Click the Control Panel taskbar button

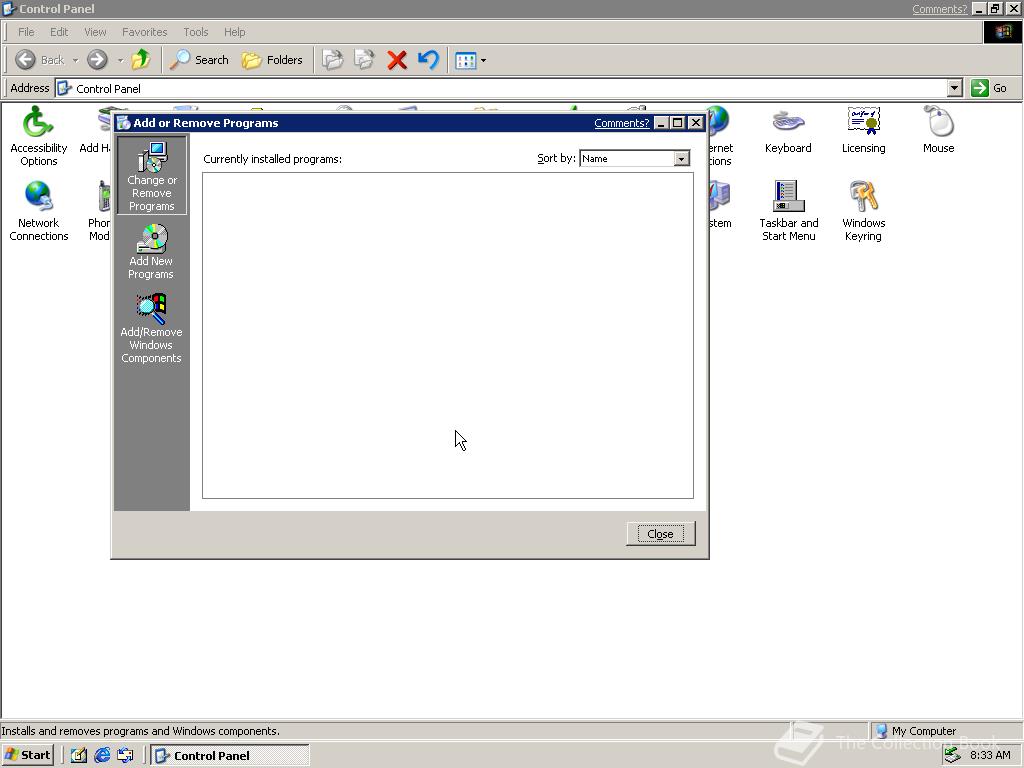click(230, 756)
